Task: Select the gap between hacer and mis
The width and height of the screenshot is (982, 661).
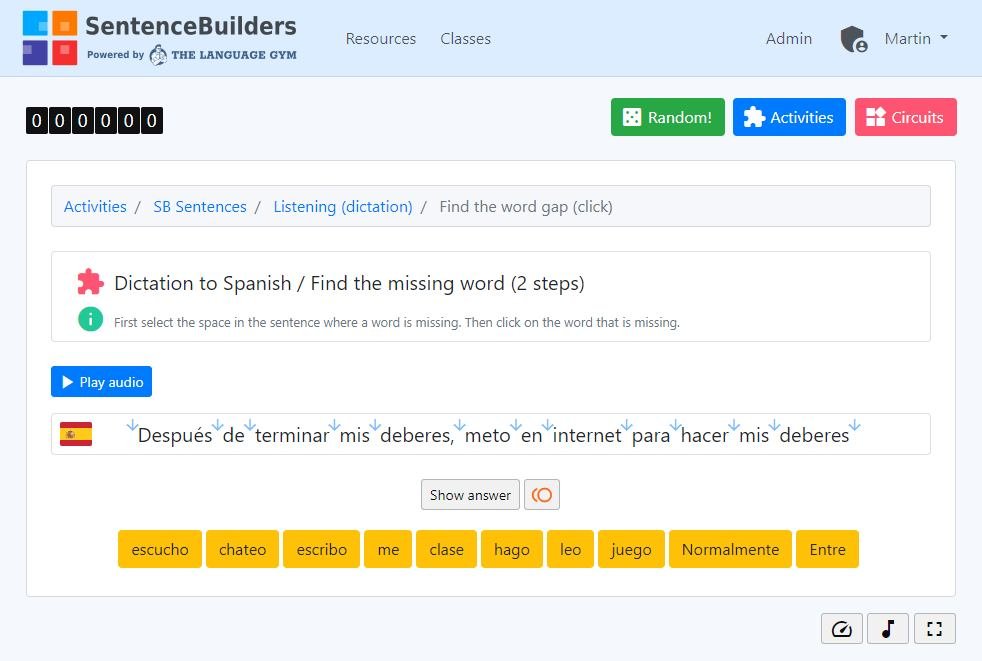Action: 734,426
